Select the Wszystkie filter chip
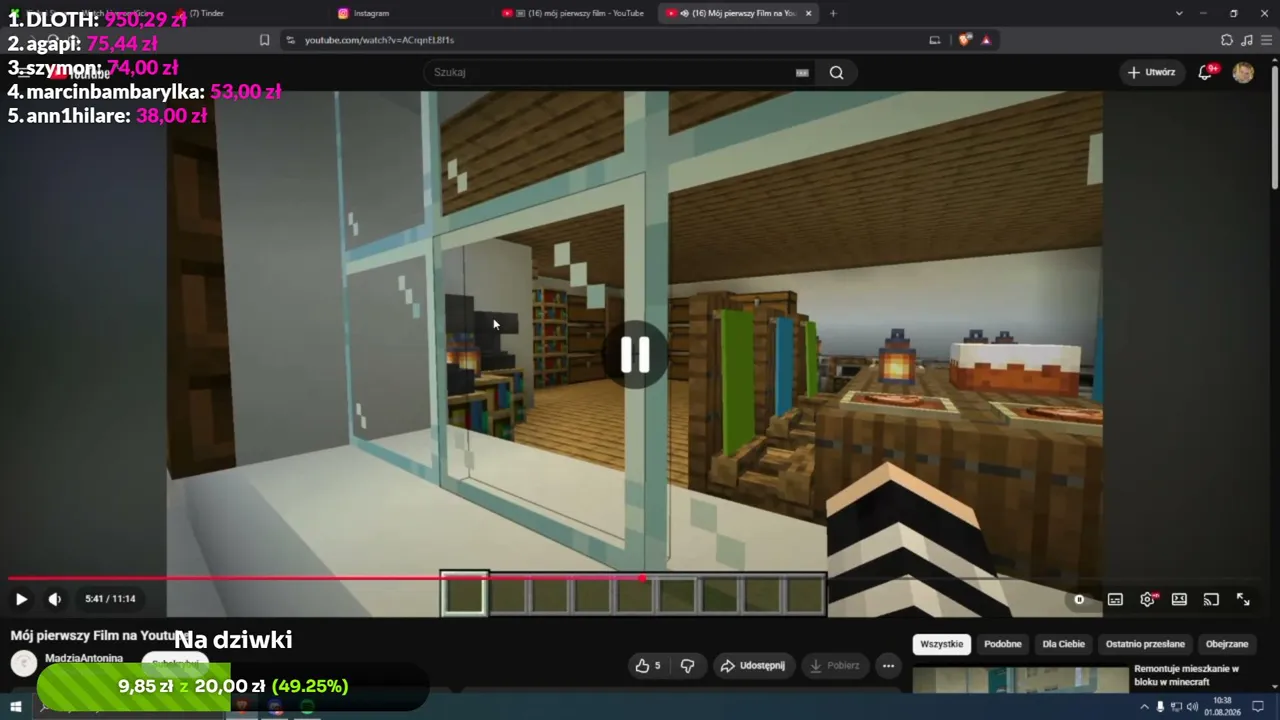The image size is (1280, 720). coord(941,644)
